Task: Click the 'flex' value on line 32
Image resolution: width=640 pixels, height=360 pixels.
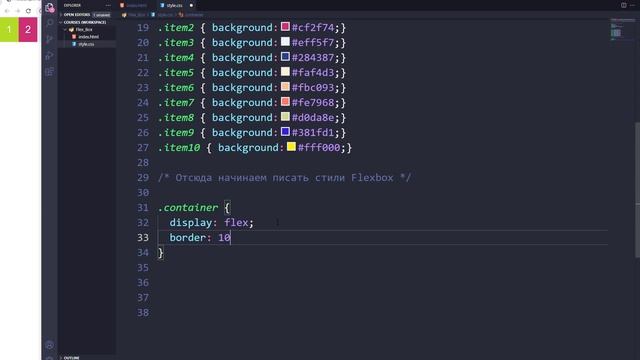Action: point(236,222)
